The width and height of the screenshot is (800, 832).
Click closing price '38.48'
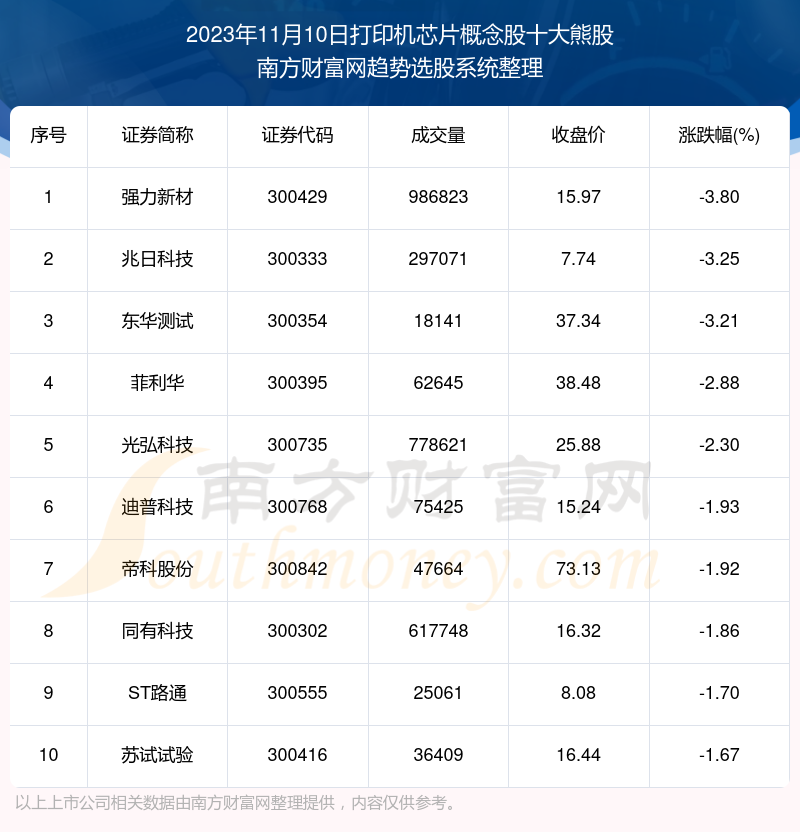coord(578,384)
